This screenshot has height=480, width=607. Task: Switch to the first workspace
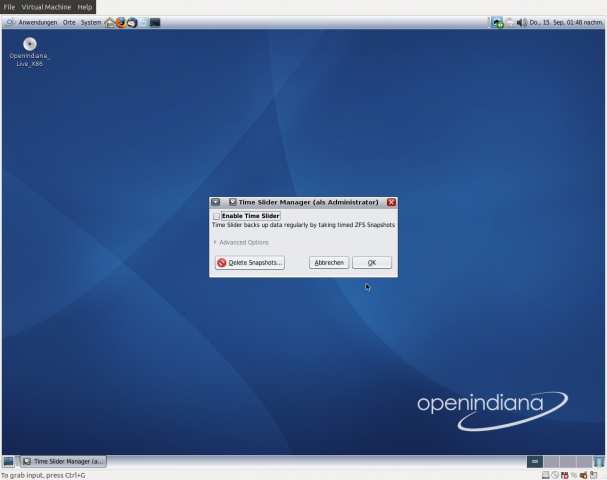[535, 461]
